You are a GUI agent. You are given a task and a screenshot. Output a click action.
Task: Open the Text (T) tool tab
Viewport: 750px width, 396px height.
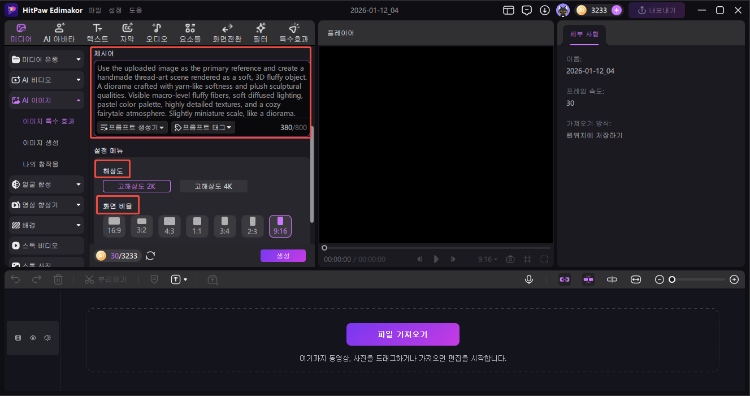(97, 33)
